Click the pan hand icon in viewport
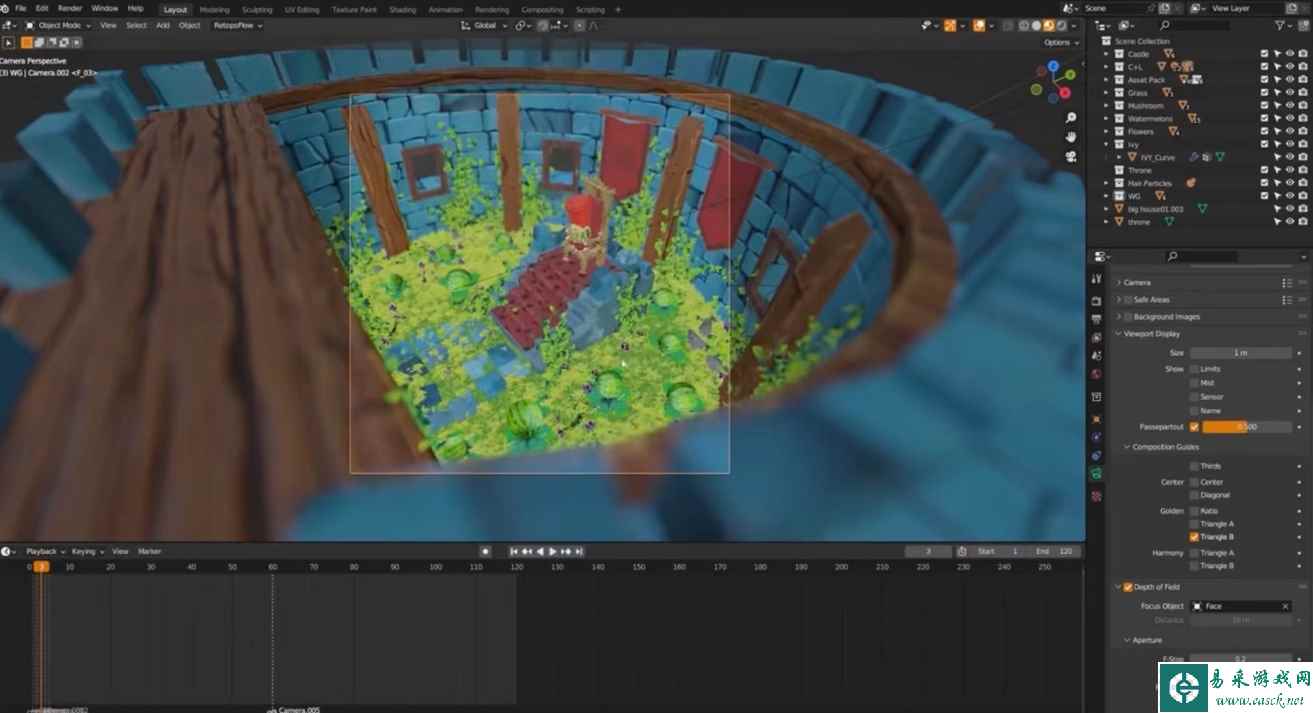 click(1070, 137)
